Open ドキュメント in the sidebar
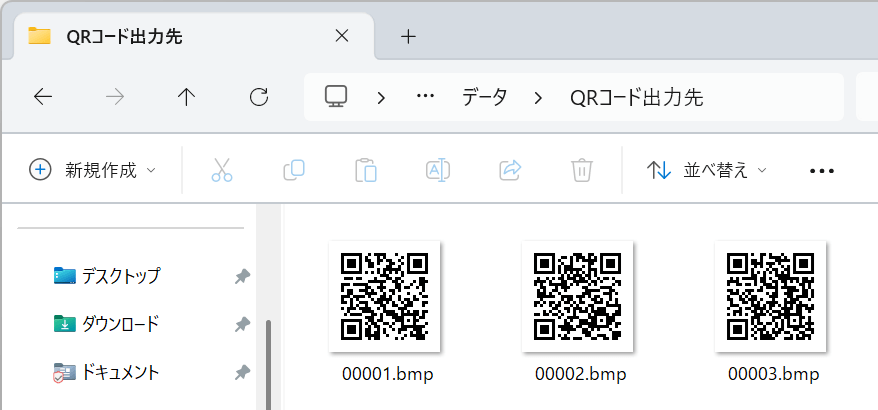The width and height of the screenshot is (878, 410). [106, 372]
